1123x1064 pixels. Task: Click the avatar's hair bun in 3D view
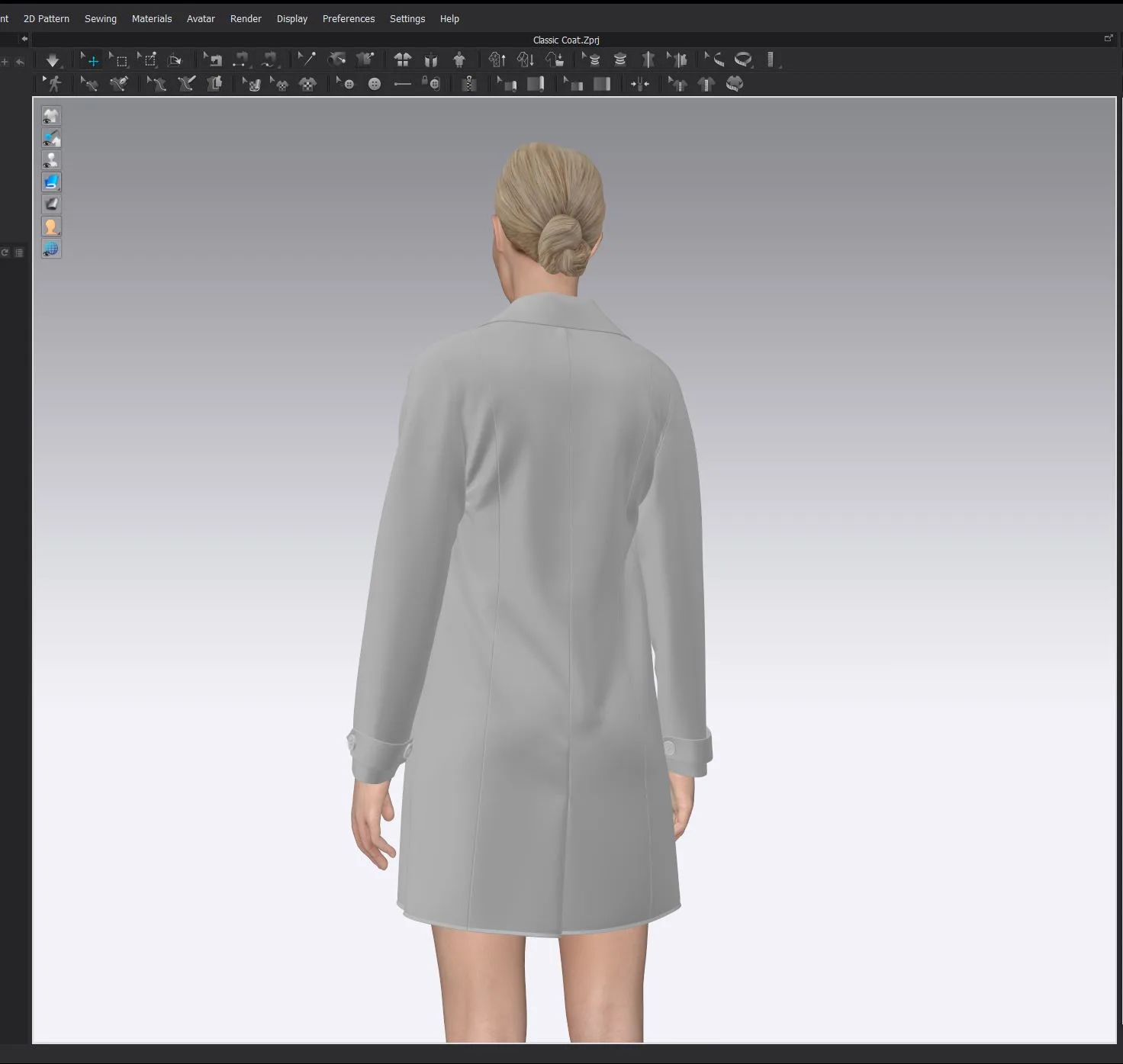[563, 246]
